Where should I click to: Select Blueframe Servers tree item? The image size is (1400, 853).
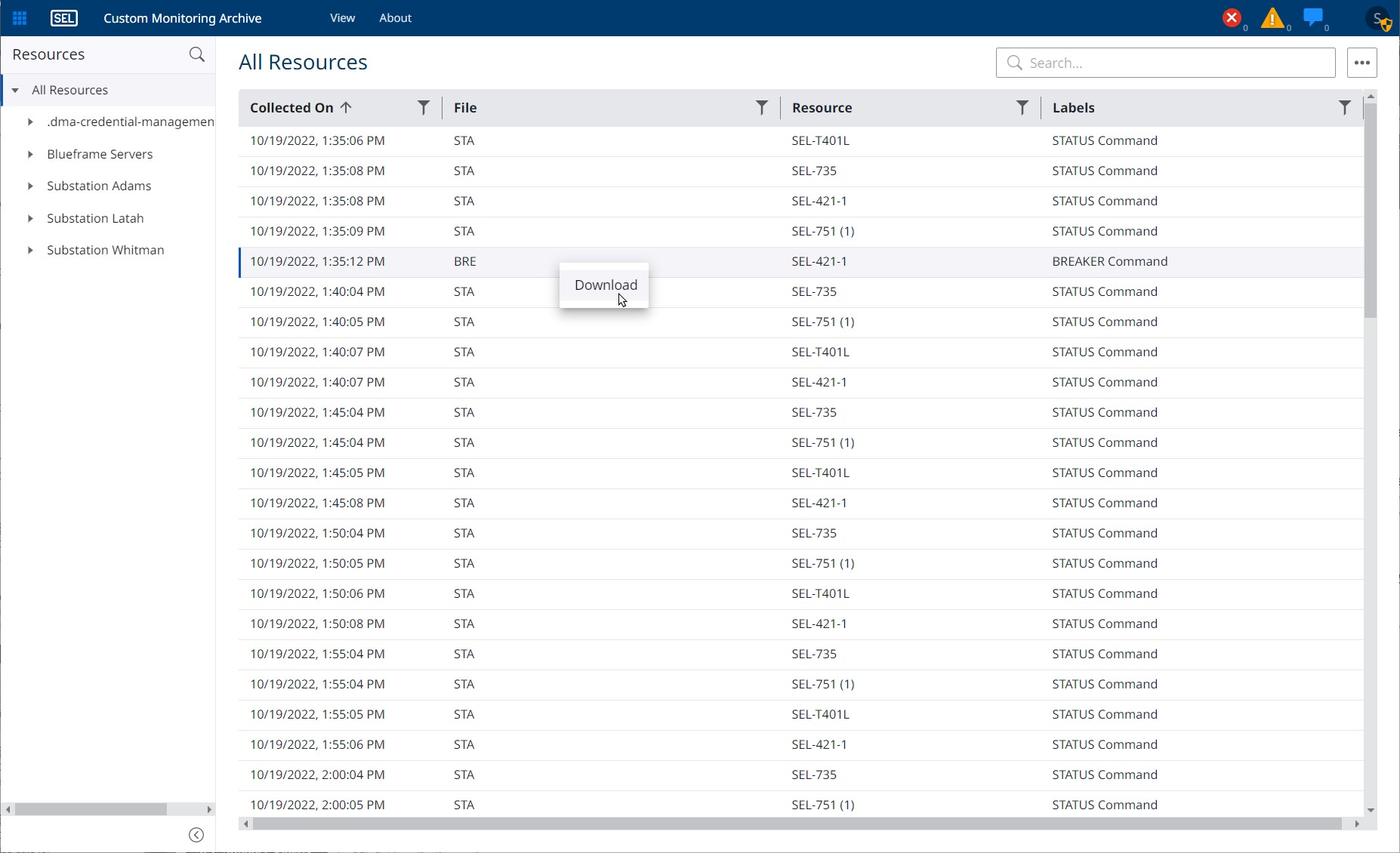(x=100, y=154)
